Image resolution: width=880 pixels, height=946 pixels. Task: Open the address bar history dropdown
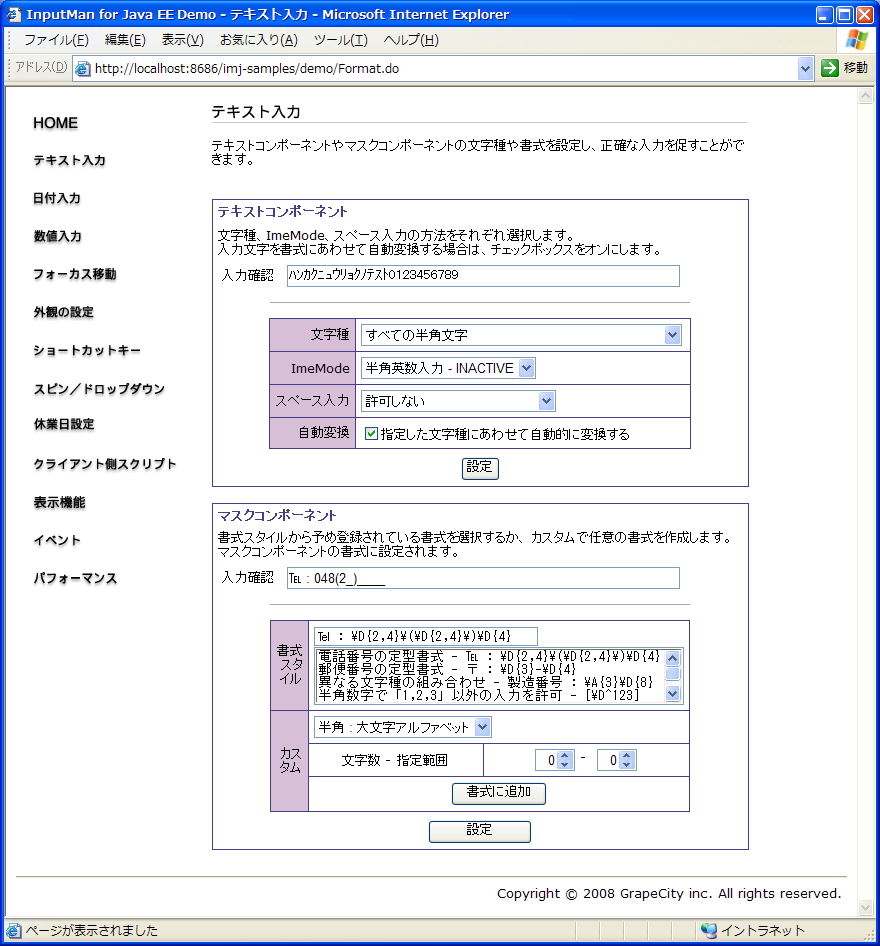pyautogui.click(x=806, y=68)
